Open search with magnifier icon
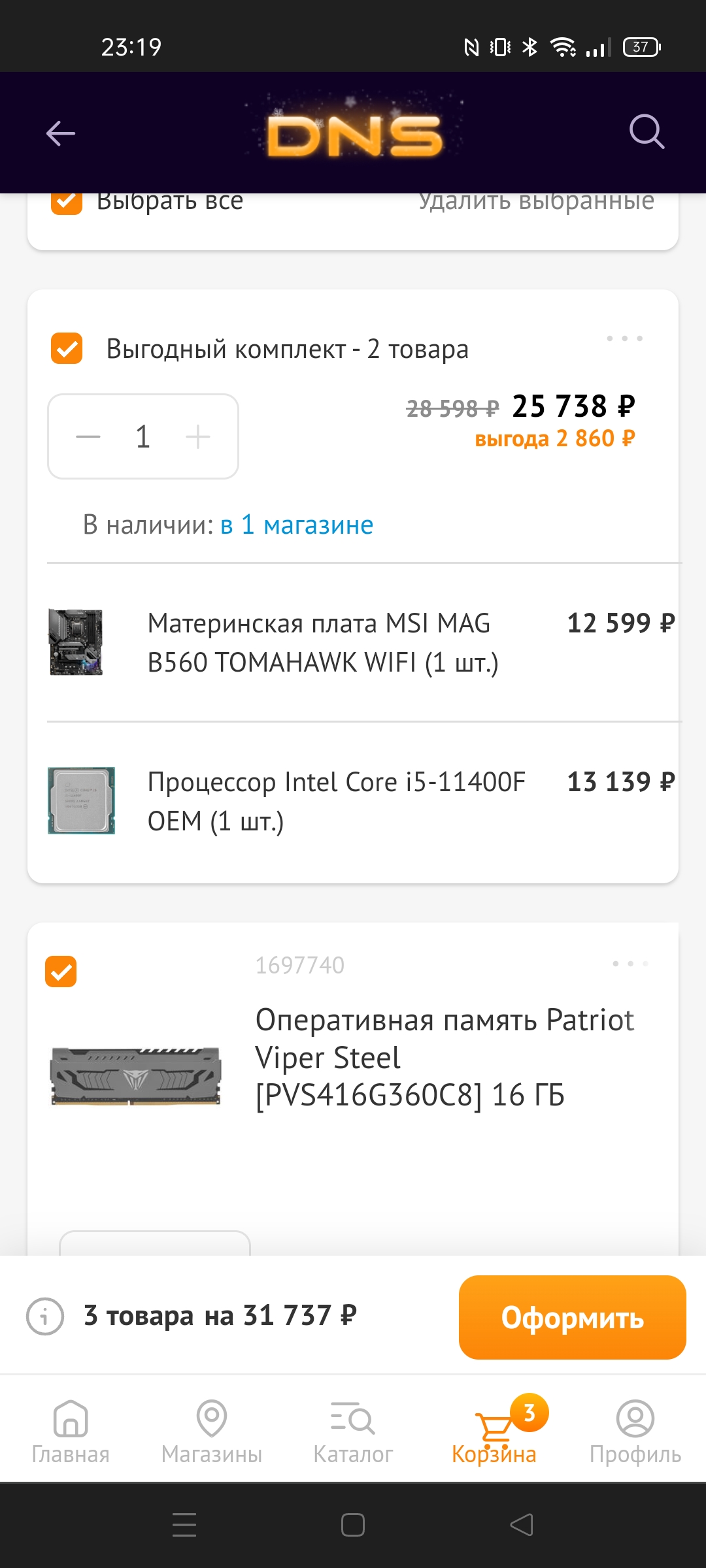The width and height of the screenshot is (706, 1568). 647,132
